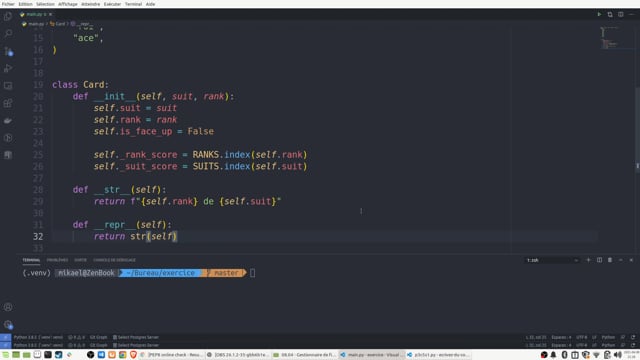The height and width of the screenshot is (360, 640).
Task: Open the notification bell in system tray
Action: [553, 355]
